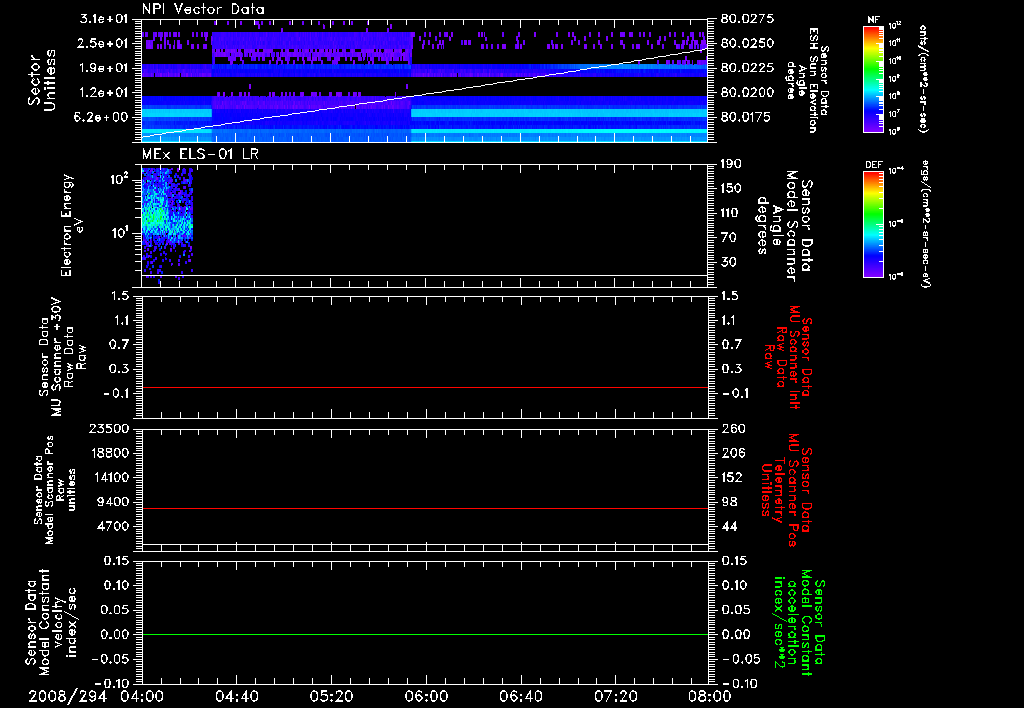This screenshot has width=1024, height=708.
Task: Click the 'Sector Unitless' axis label
Action: pyautogui.click(x=42, y=80)
